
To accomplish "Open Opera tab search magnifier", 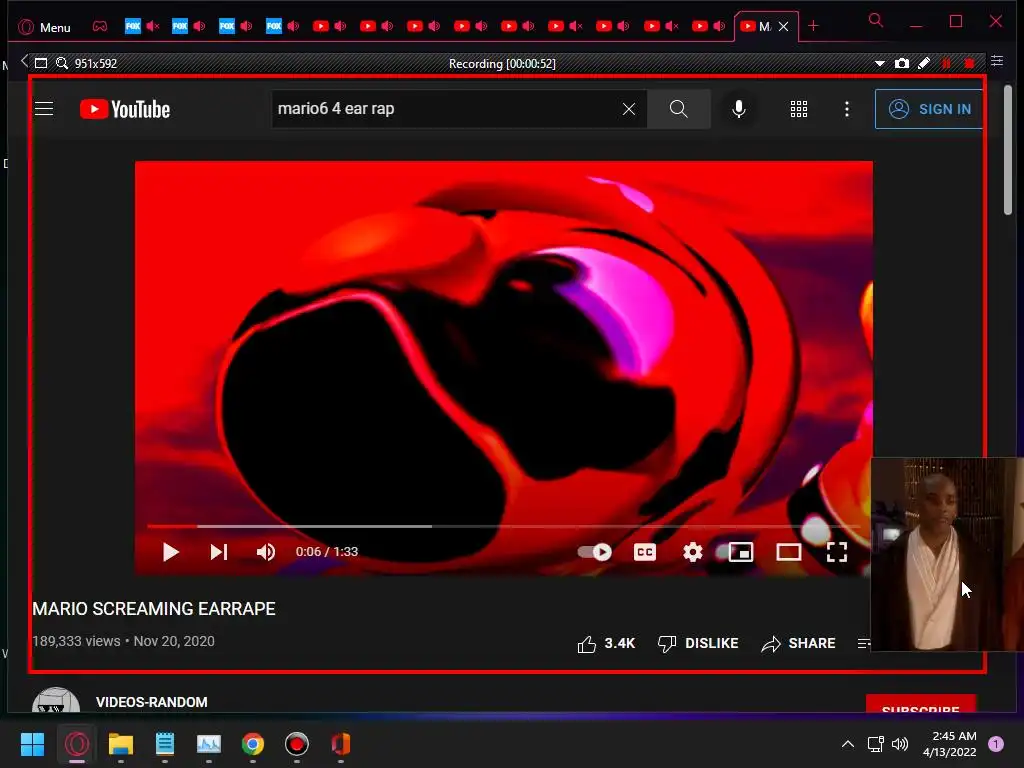I will [x=876, y=21].
